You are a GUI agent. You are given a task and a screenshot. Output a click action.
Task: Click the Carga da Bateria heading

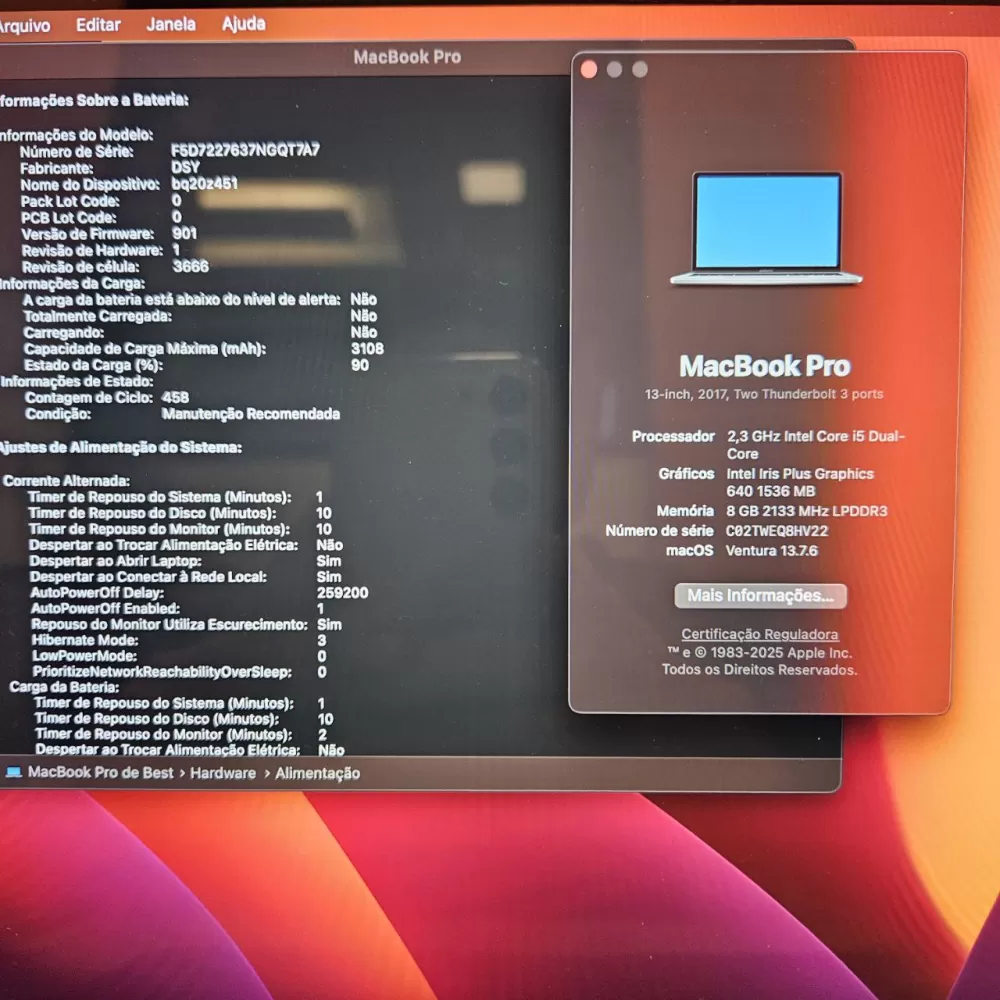pos(64,688)
